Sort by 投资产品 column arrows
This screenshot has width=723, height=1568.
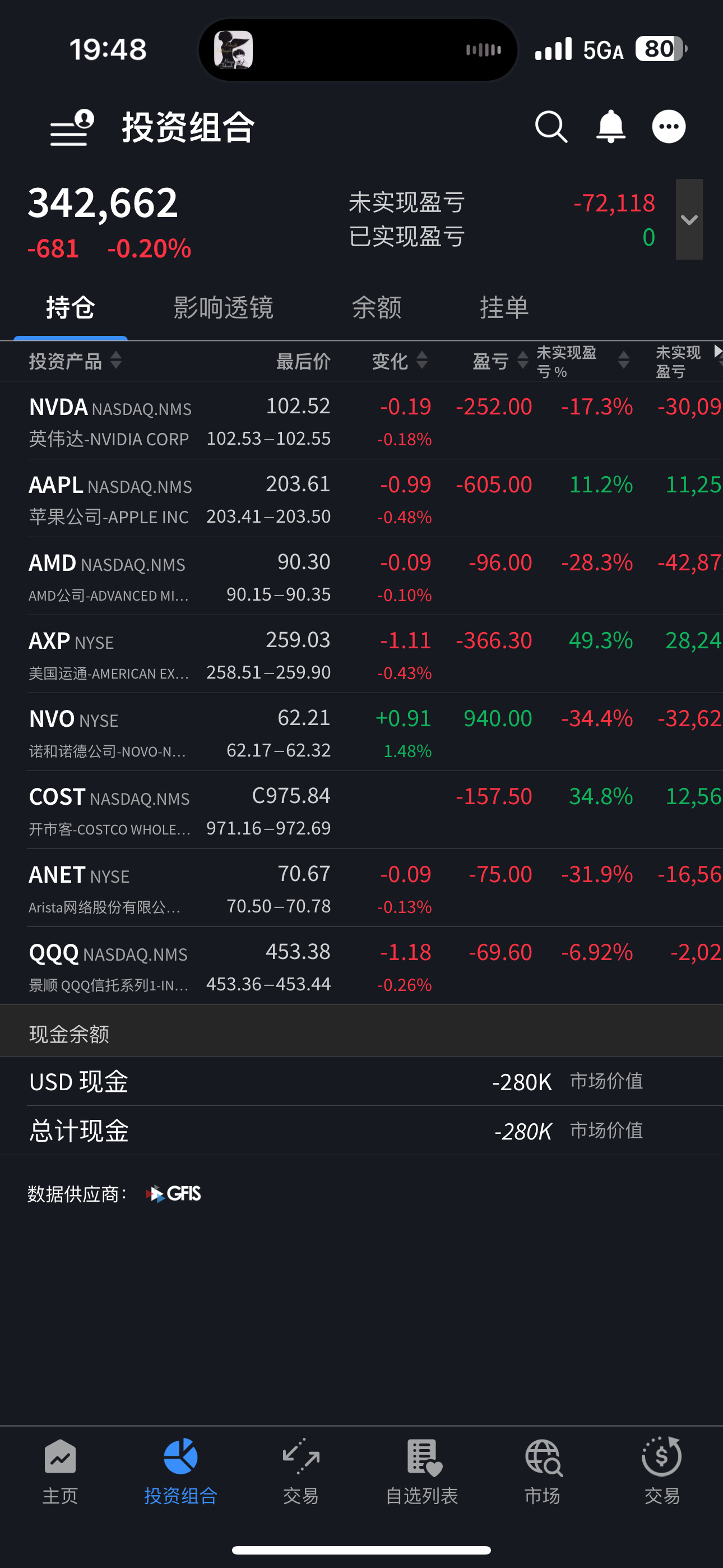(x=116, y=361)
